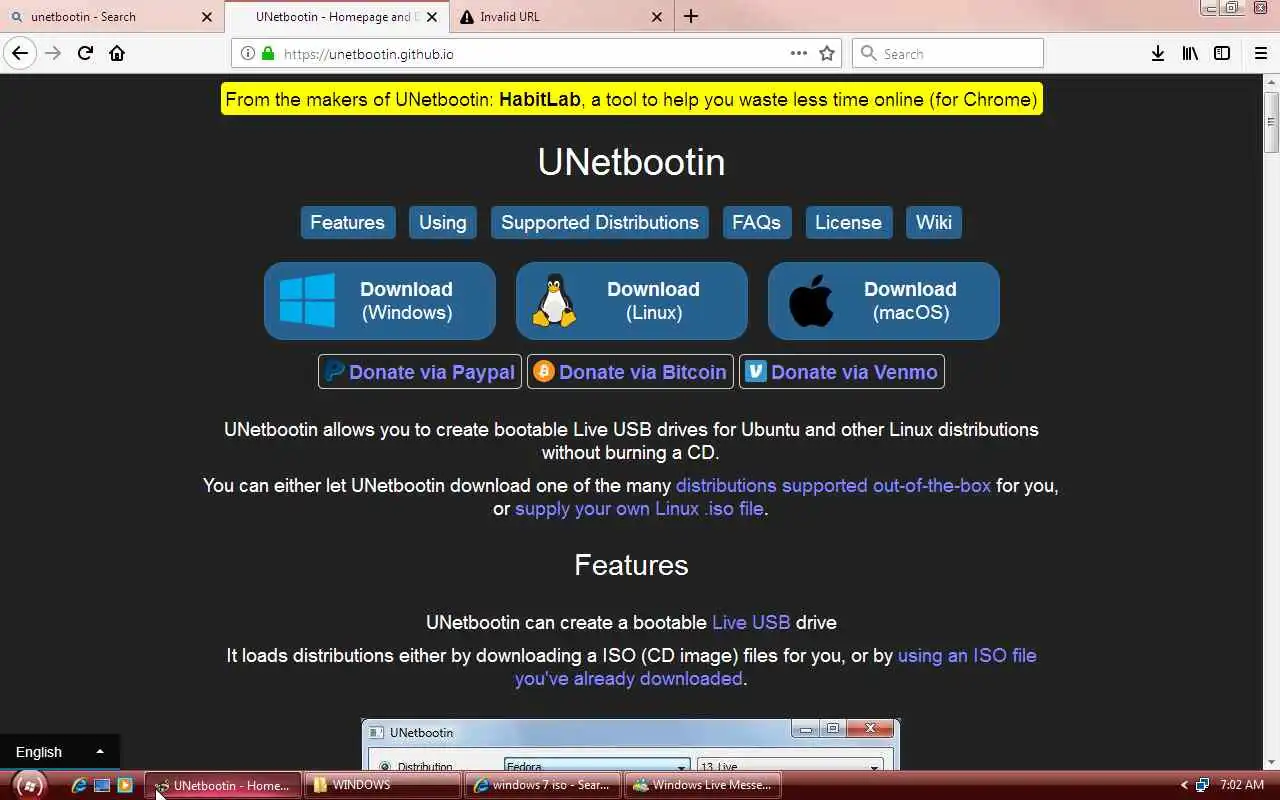
Task: Click Download (Windows) button
Action: pyautogui.click(x=380, y=301)
